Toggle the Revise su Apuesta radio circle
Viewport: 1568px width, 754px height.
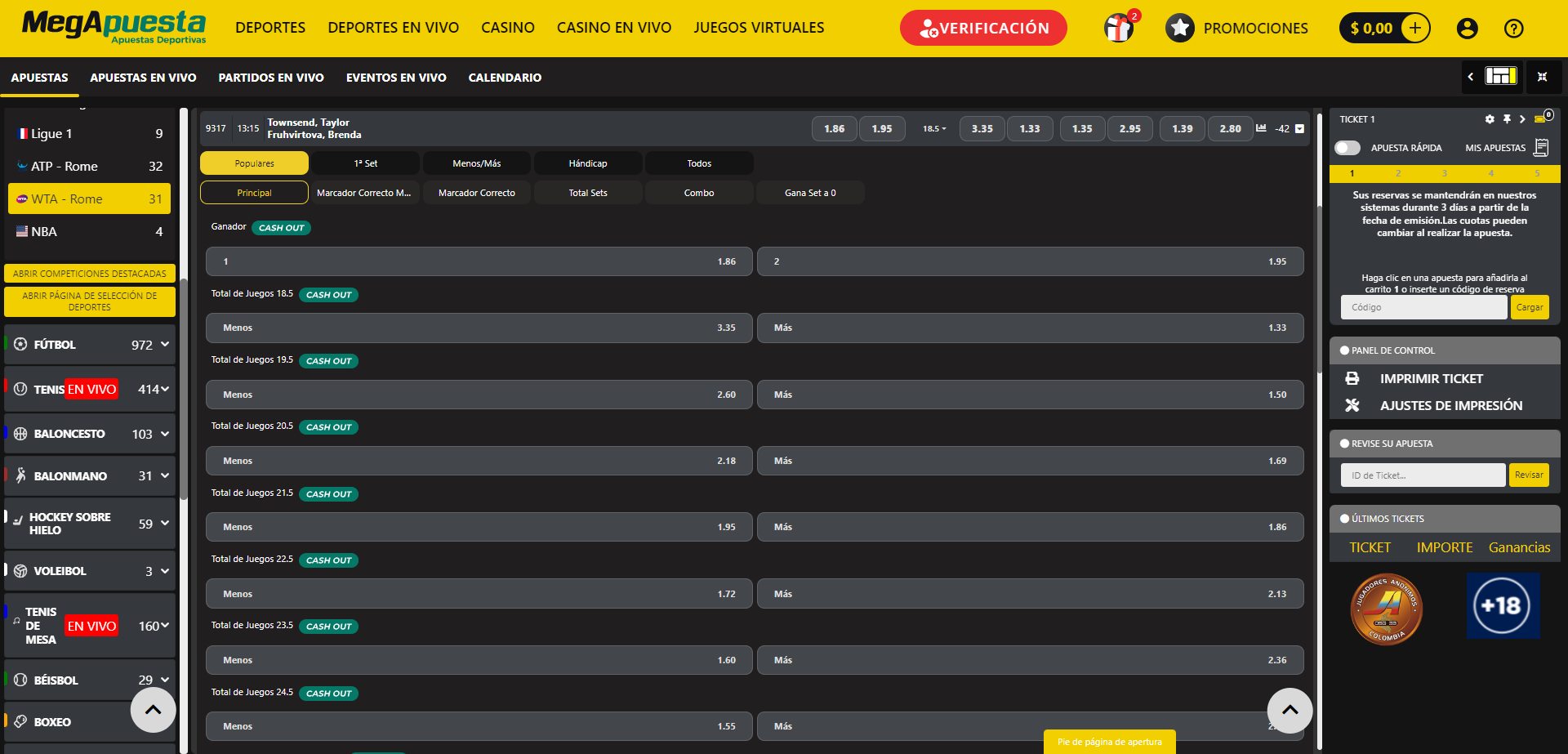tap(1344, 444)
